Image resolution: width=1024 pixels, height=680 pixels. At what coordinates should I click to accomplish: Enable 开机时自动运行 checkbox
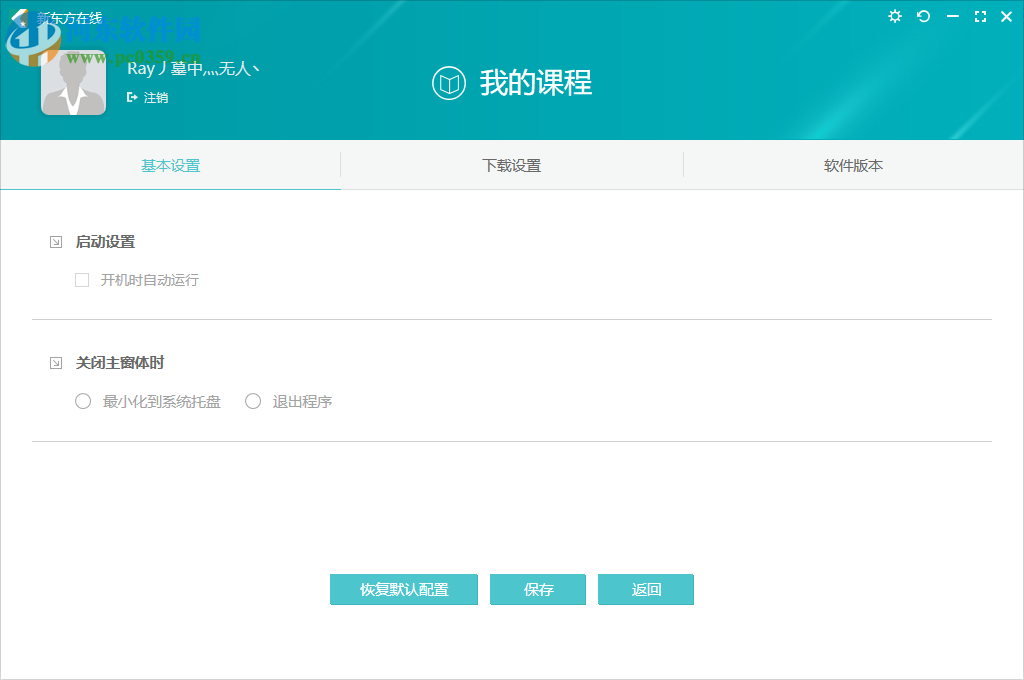(x=82, y=280)
